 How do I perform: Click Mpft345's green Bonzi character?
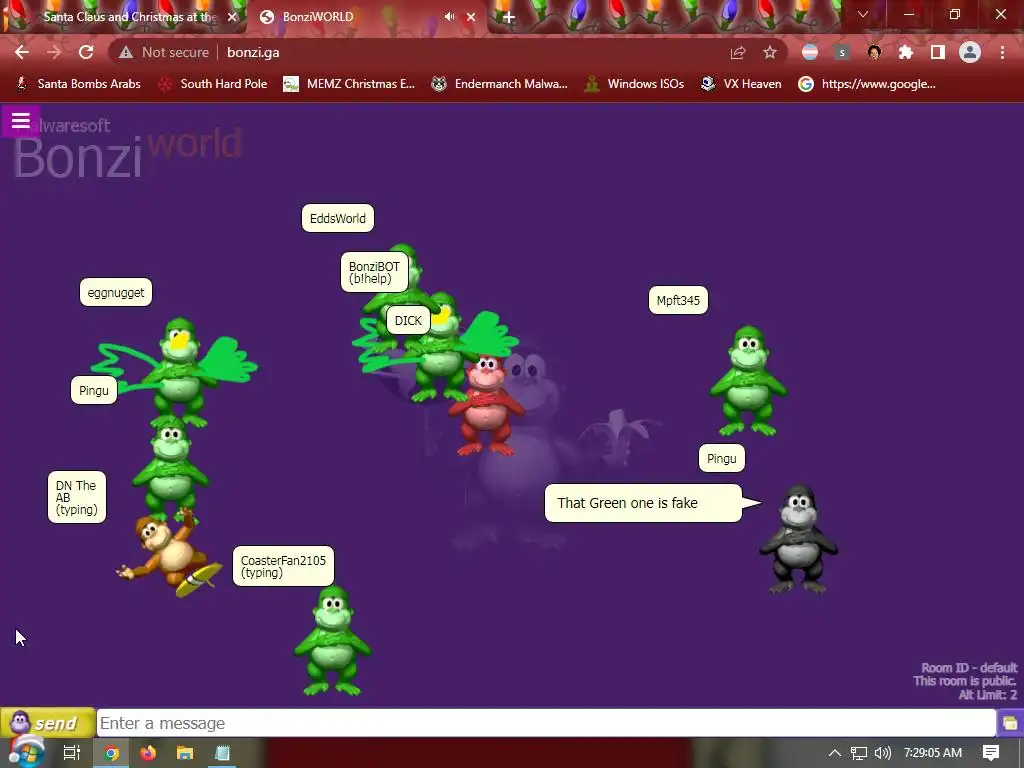tap(748, 381)
